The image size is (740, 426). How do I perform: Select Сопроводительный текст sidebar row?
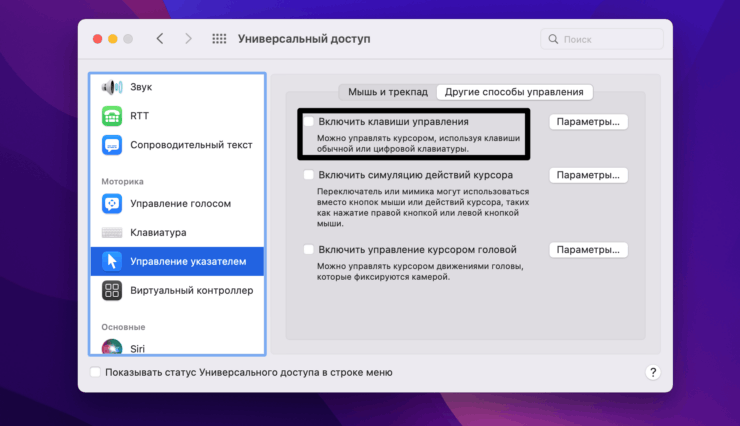tap(177, 145)
